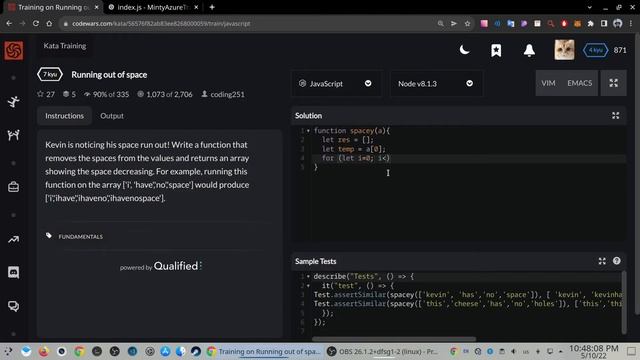Viewport: 640px width, 360px height.
Task: Click the bookmark star icon in the header
Action: [x=496, y=50]
